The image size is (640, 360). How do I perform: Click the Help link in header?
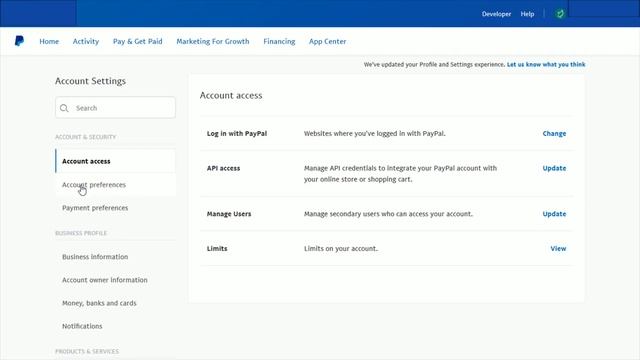pos(527,14)
